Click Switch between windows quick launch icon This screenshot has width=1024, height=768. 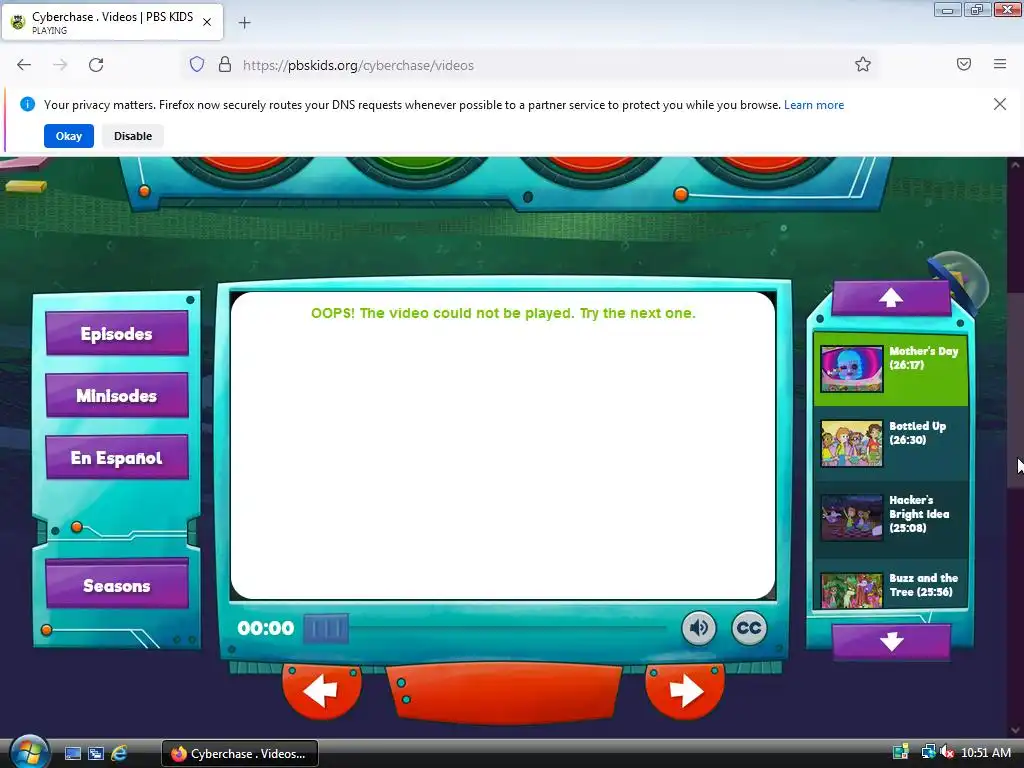pyautogui.click(x=96, y=754)
